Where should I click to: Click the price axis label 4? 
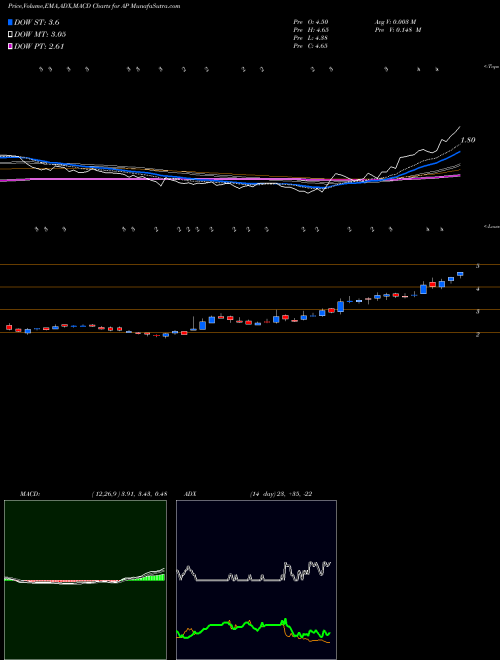478,289
